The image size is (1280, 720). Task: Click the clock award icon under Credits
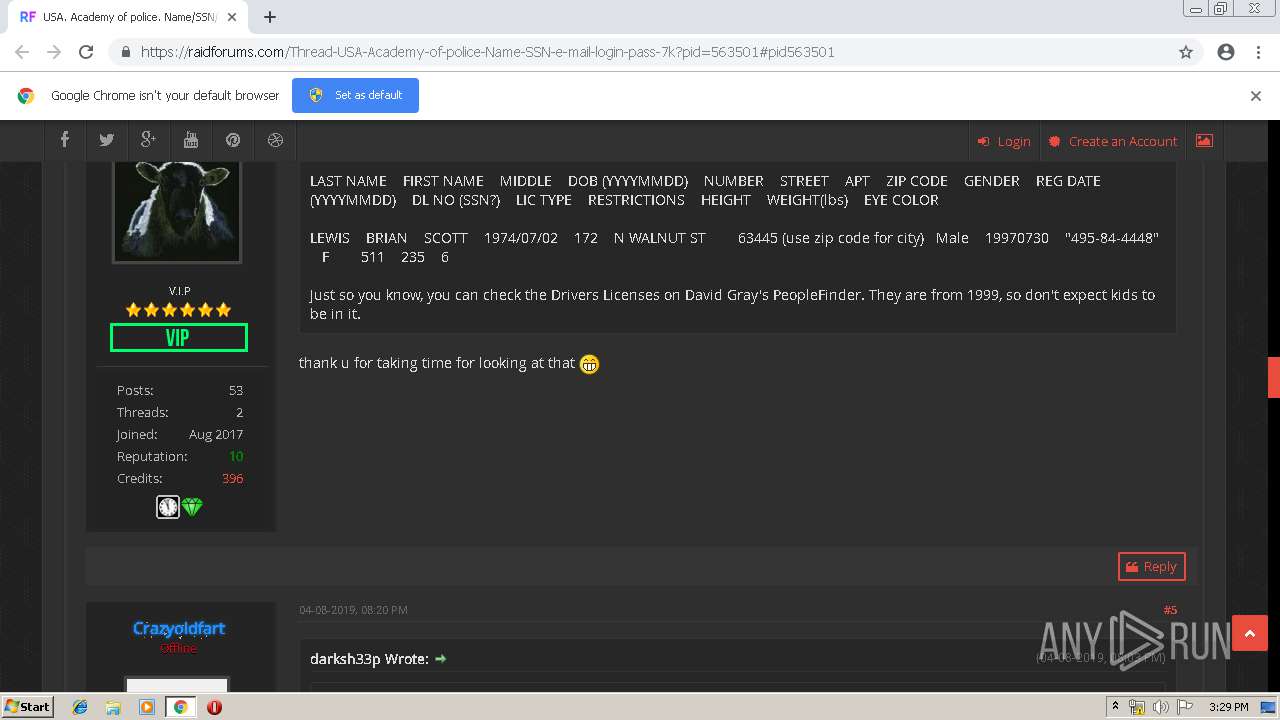point(168,507)
